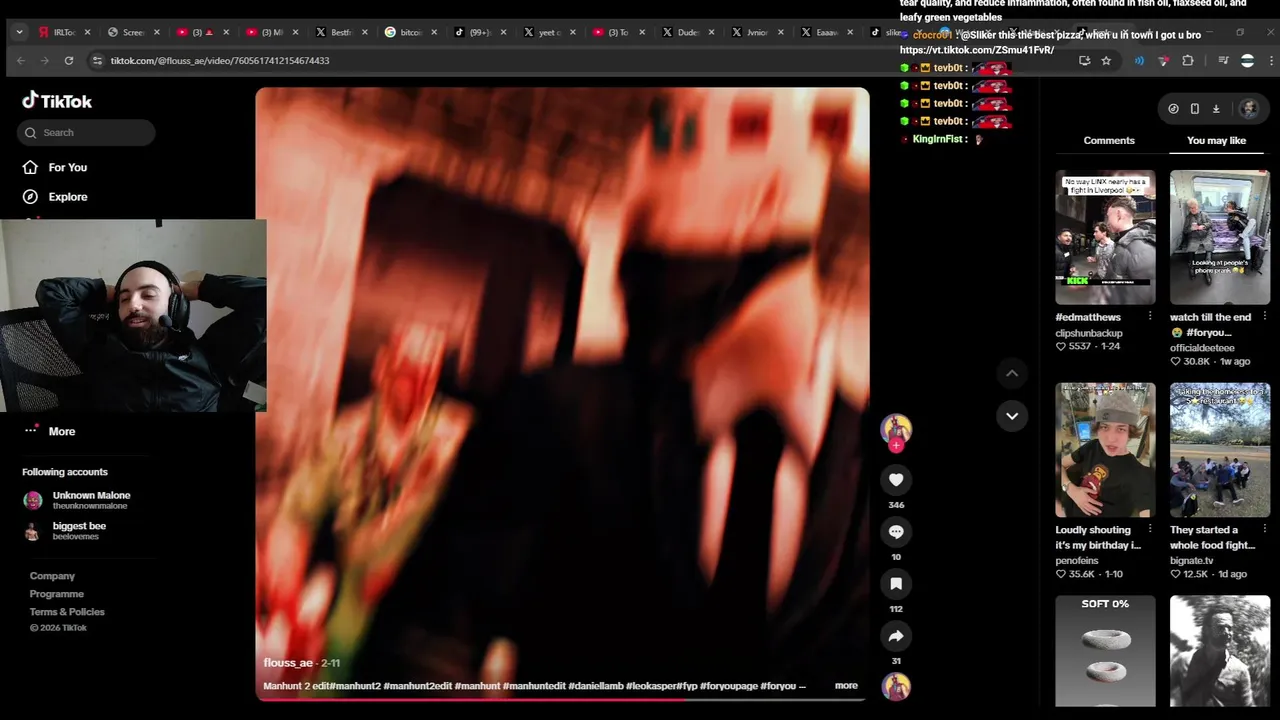Click the install app icon in address bar
Screen dimensions: 1280x720
(x=1084, y=61)
